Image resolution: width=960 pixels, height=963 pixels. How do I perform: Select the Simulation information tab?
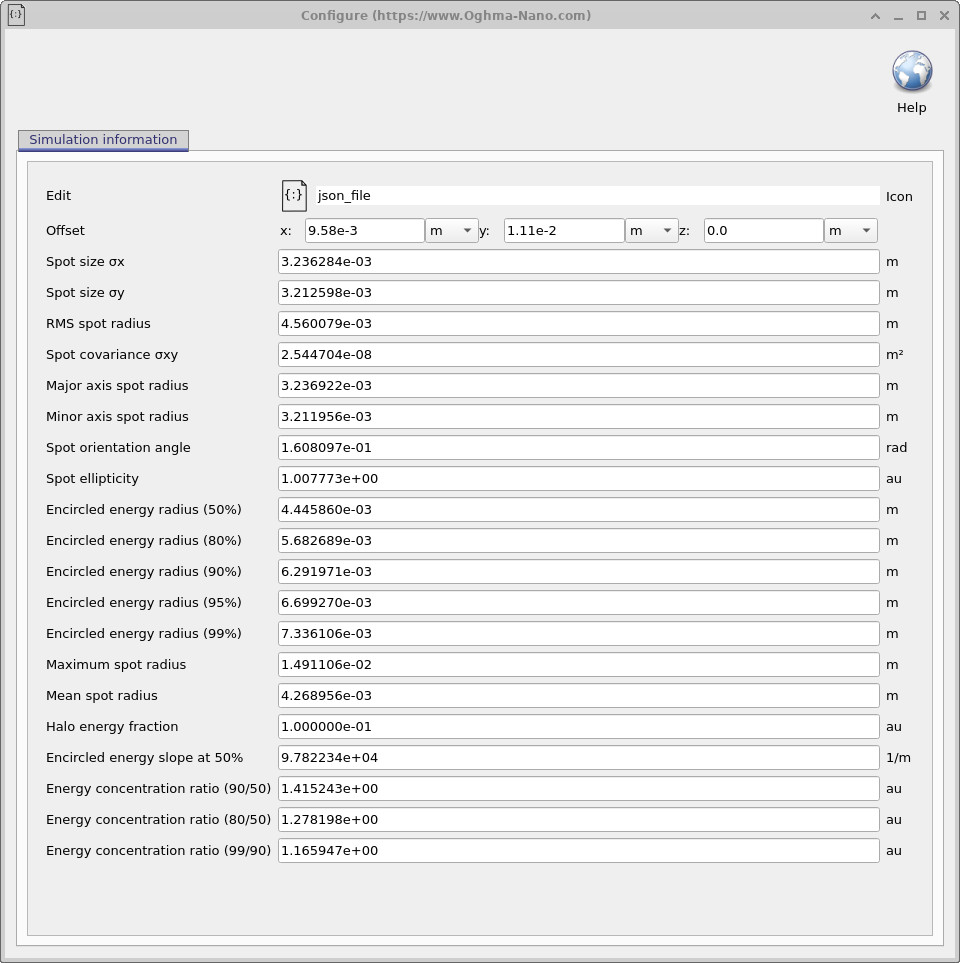point(102,140)
